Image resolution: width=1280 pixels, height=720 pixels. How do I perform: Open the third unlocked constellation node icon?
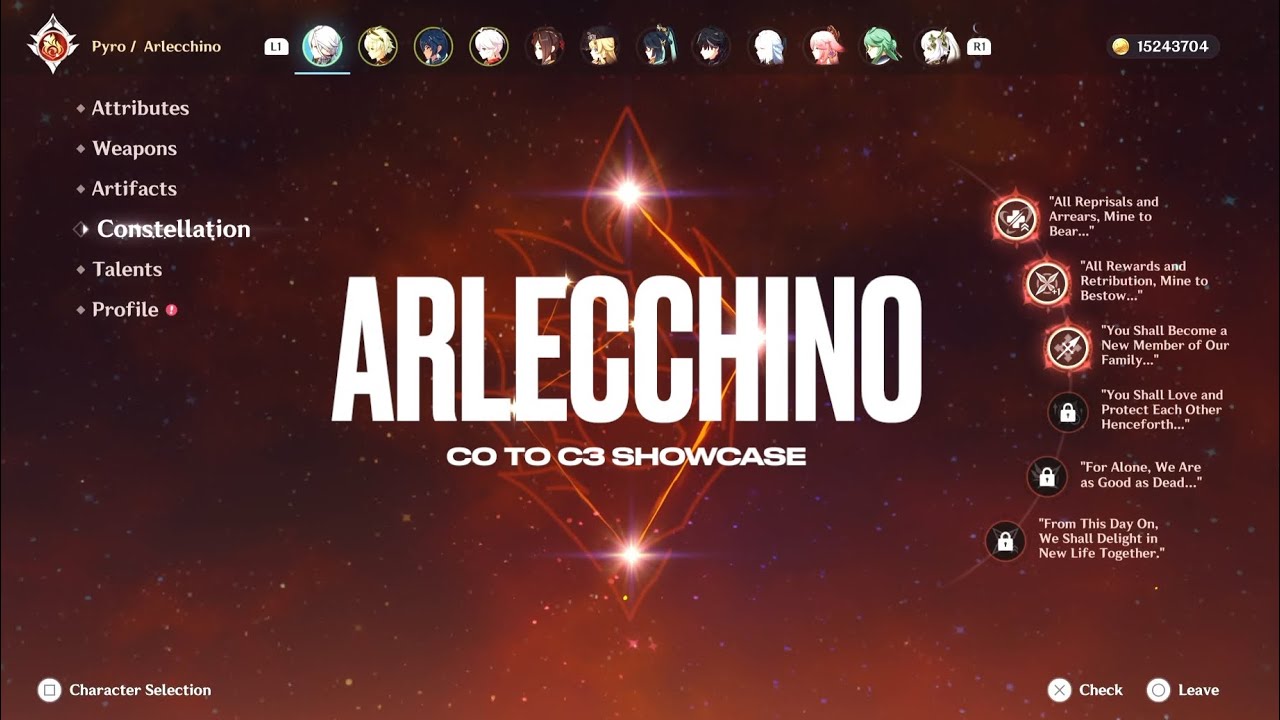(x=1068, y=347)
